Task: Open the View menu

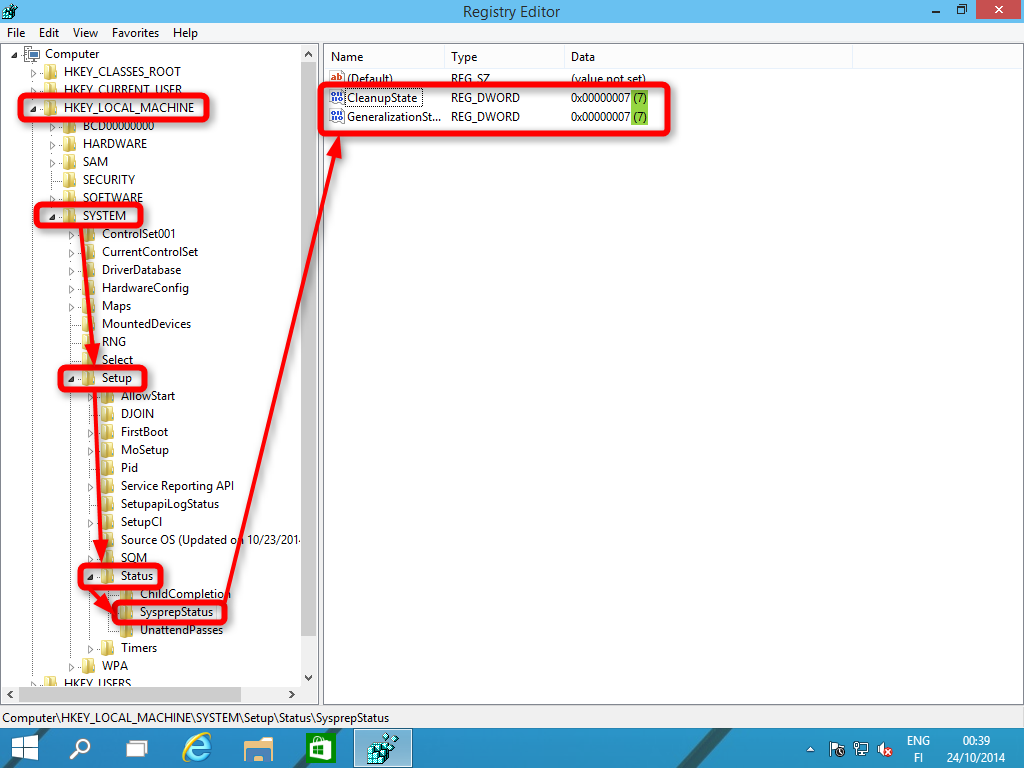Action: tap(86, 33)
